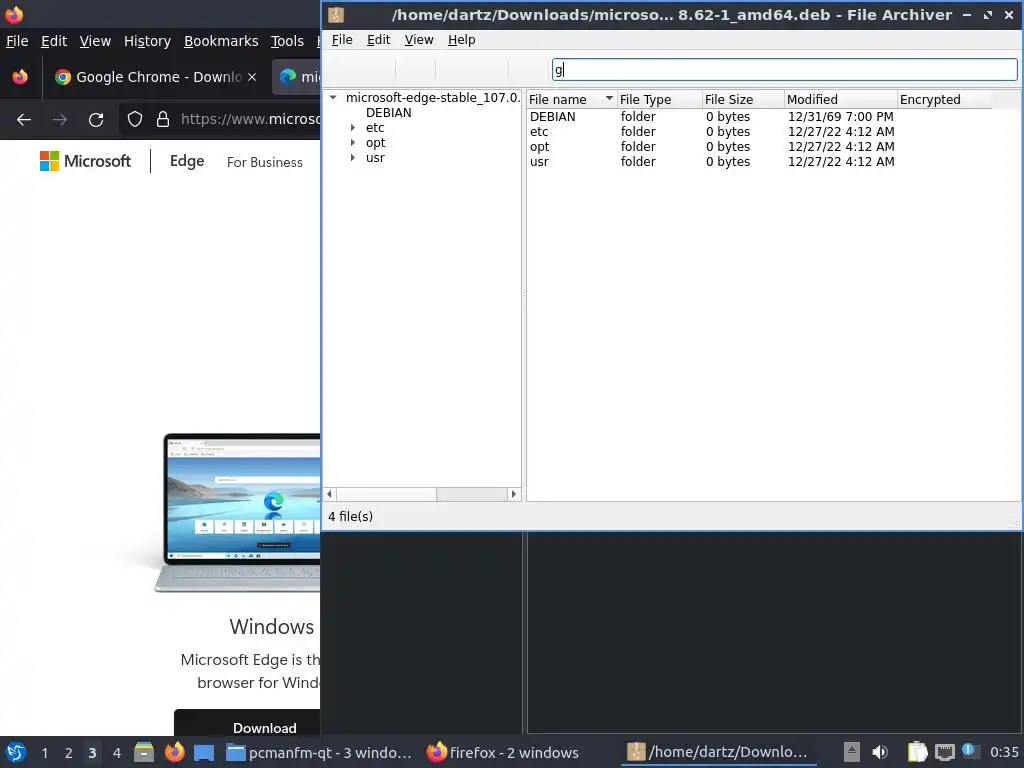
Task: Sort by Encrypted column header
Action: (x=944, y=99)
